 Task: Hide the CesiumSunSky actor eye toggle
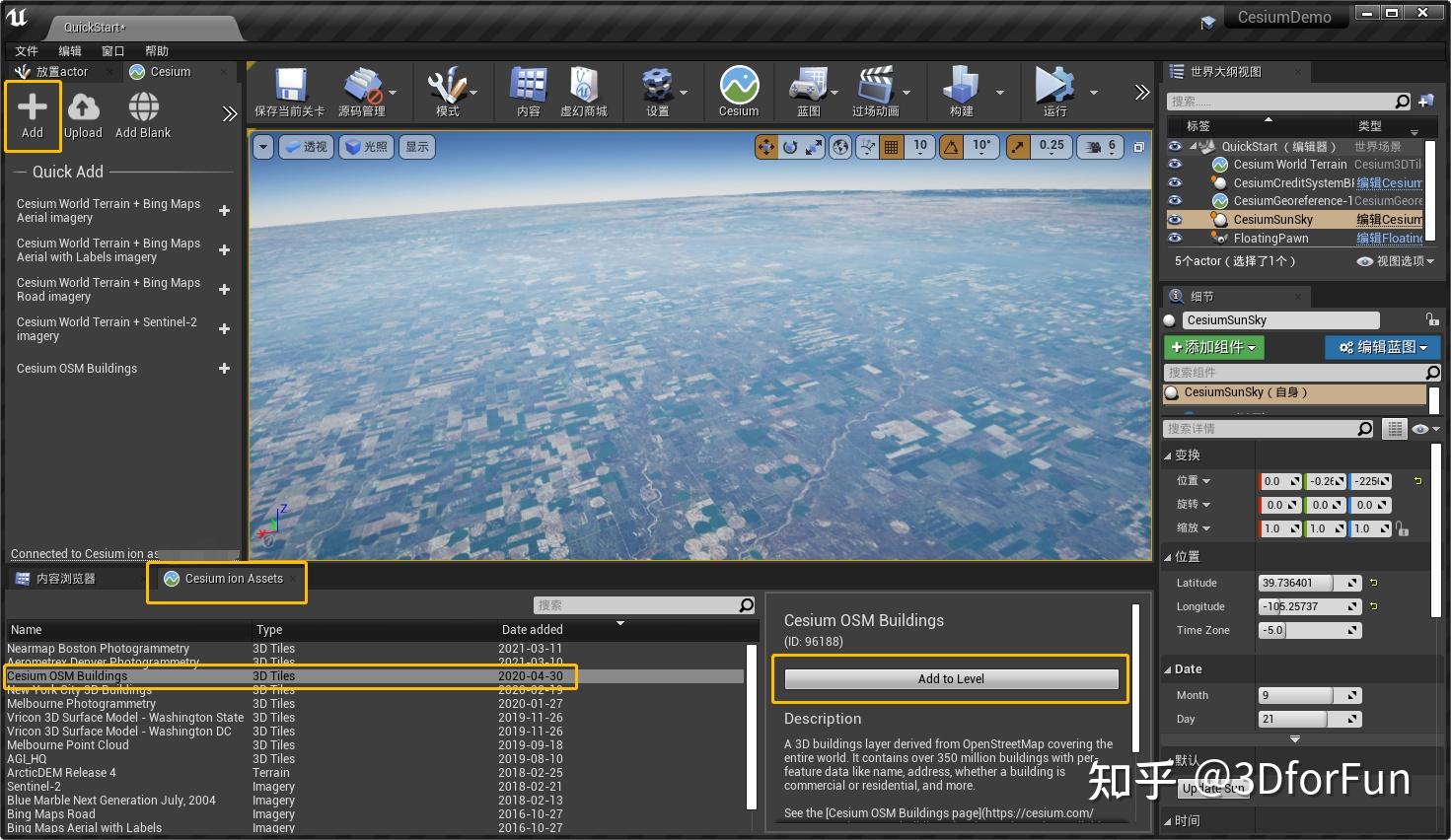(x=1174, y=220)
